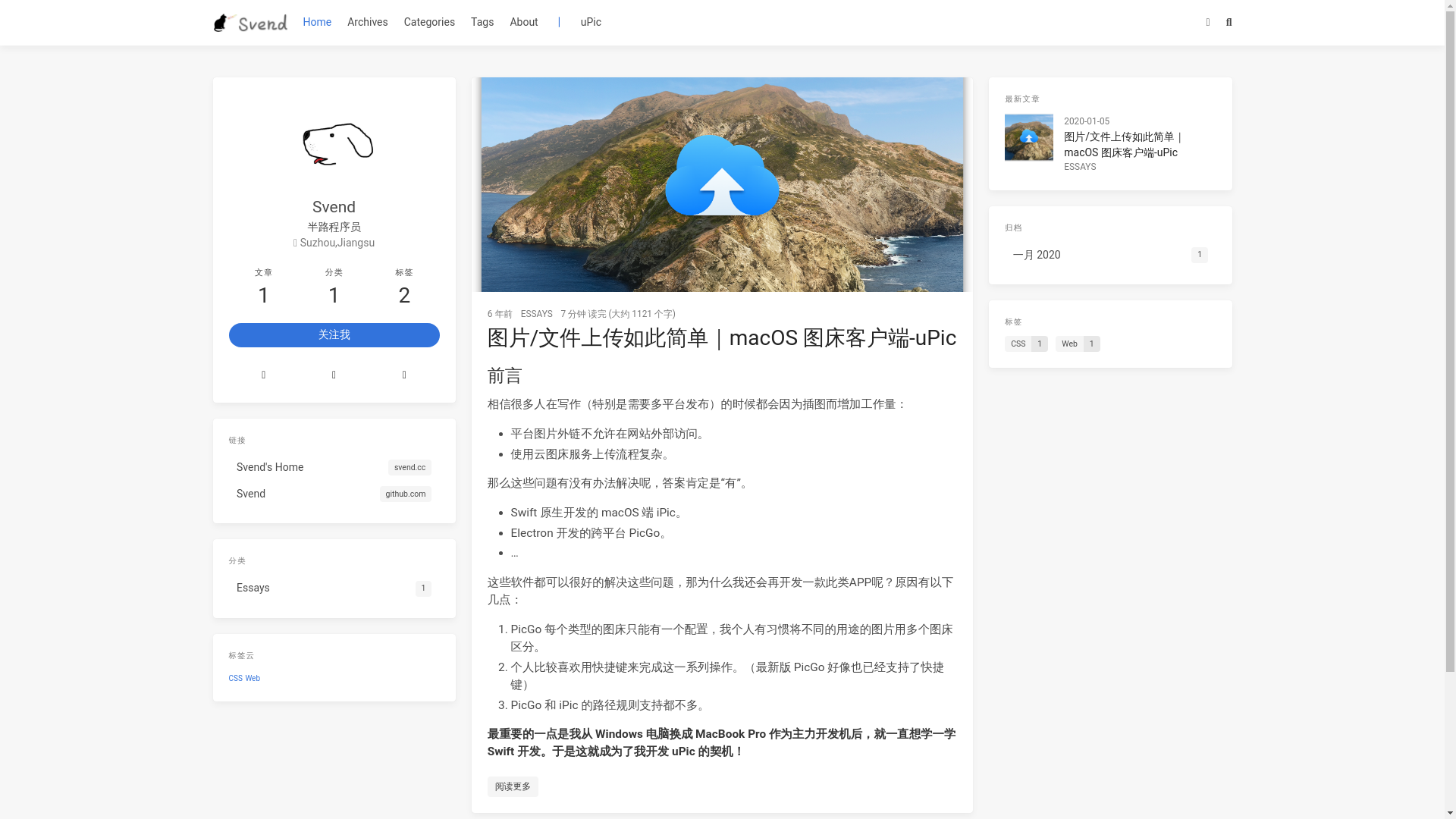
Task: Open the Home menu item
Action: click(x=317, y=22)
